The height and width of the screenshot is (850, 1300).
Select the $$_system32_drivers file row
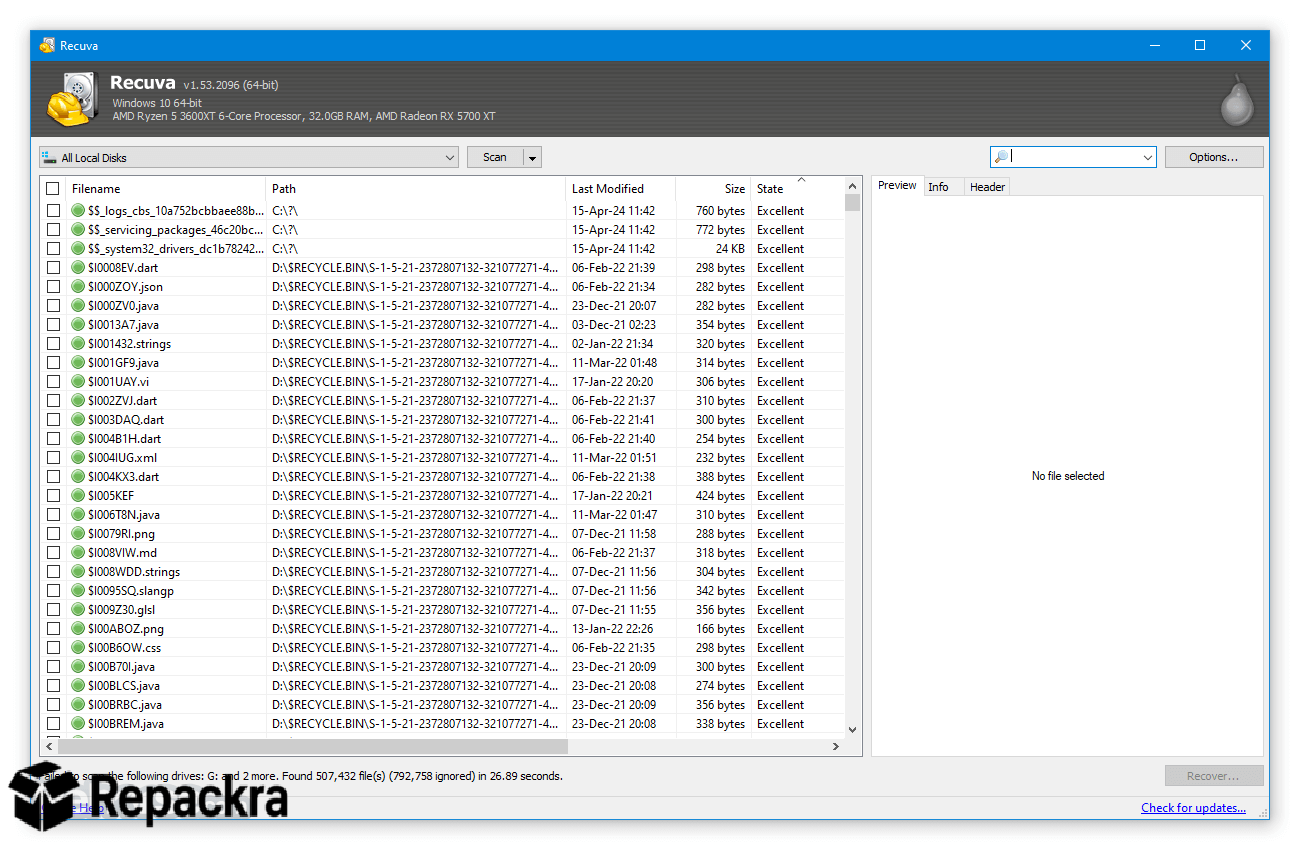pos(442,249)
